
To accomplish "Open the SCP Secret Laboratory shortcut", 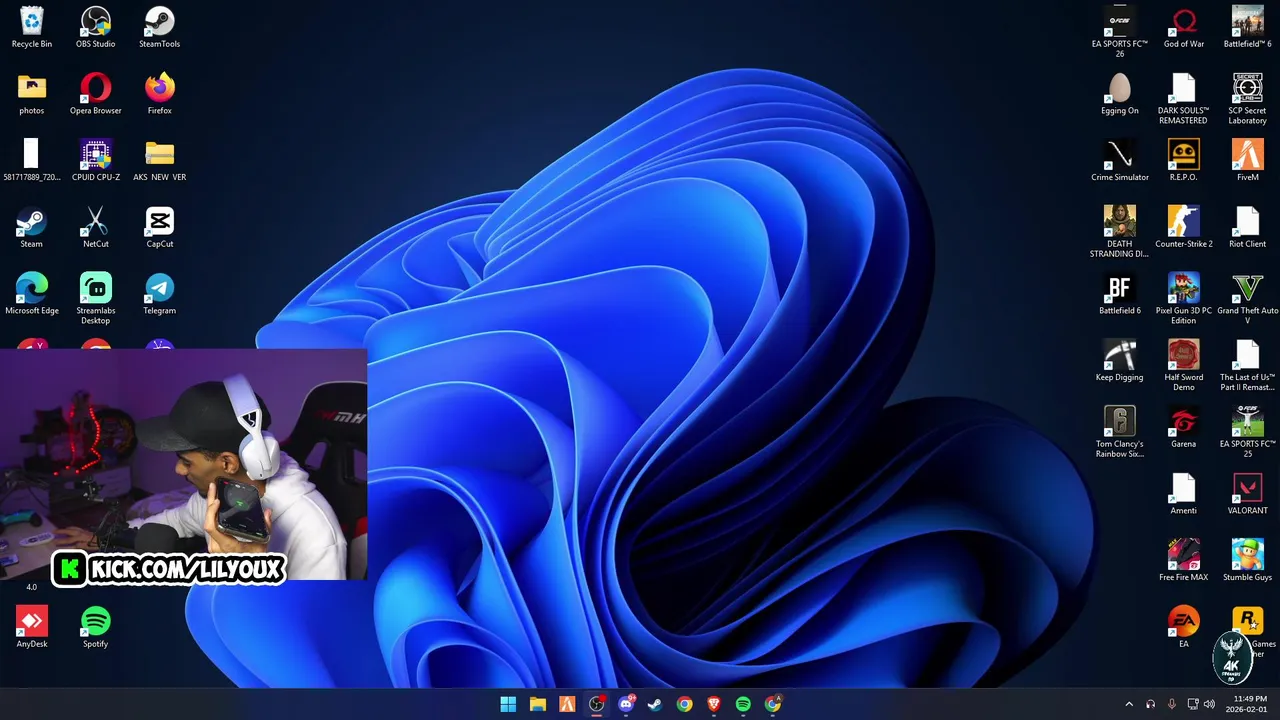I will (x=1248, y=99).
